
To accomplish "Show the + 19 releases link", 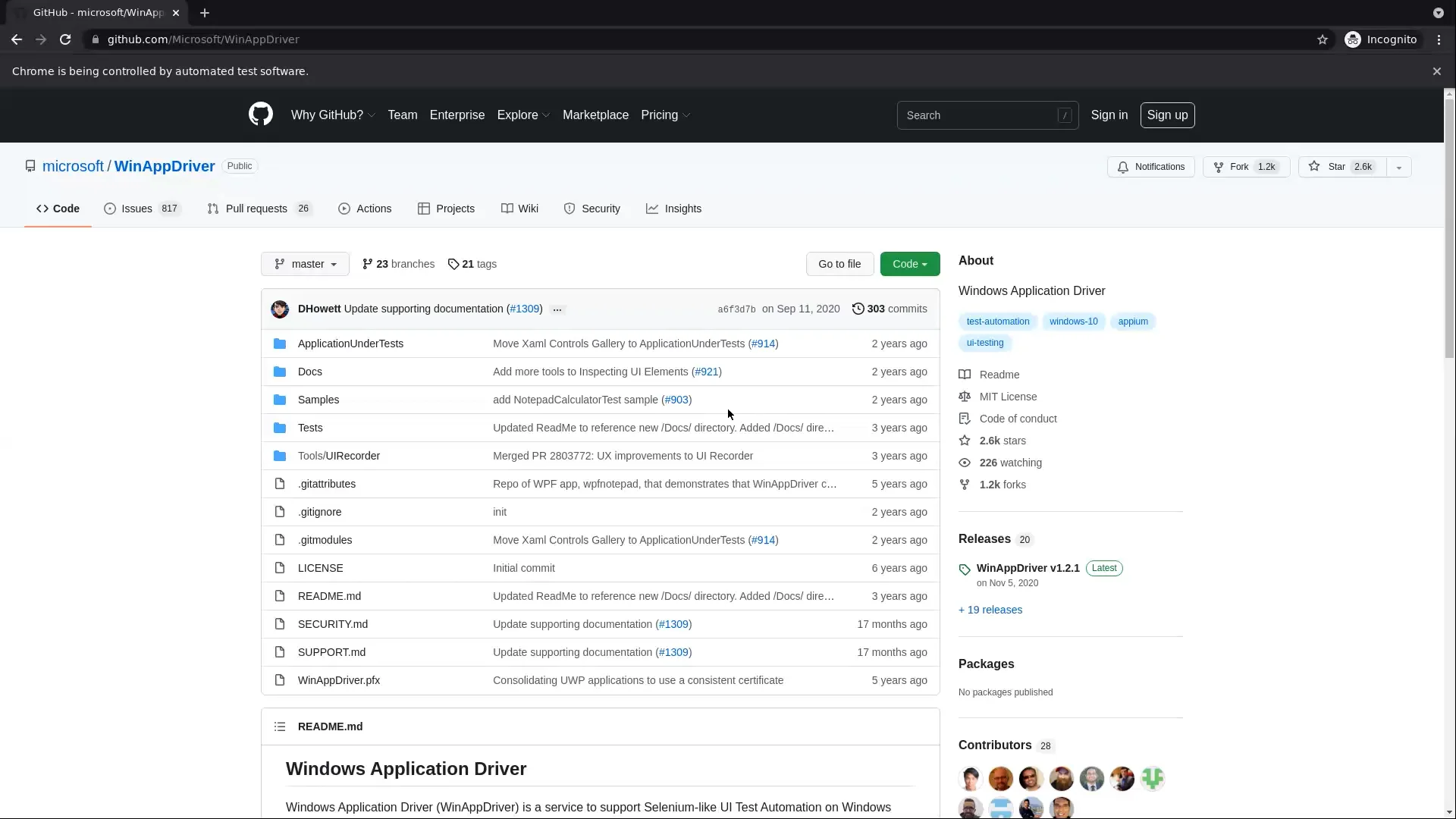I will [990, 610].
